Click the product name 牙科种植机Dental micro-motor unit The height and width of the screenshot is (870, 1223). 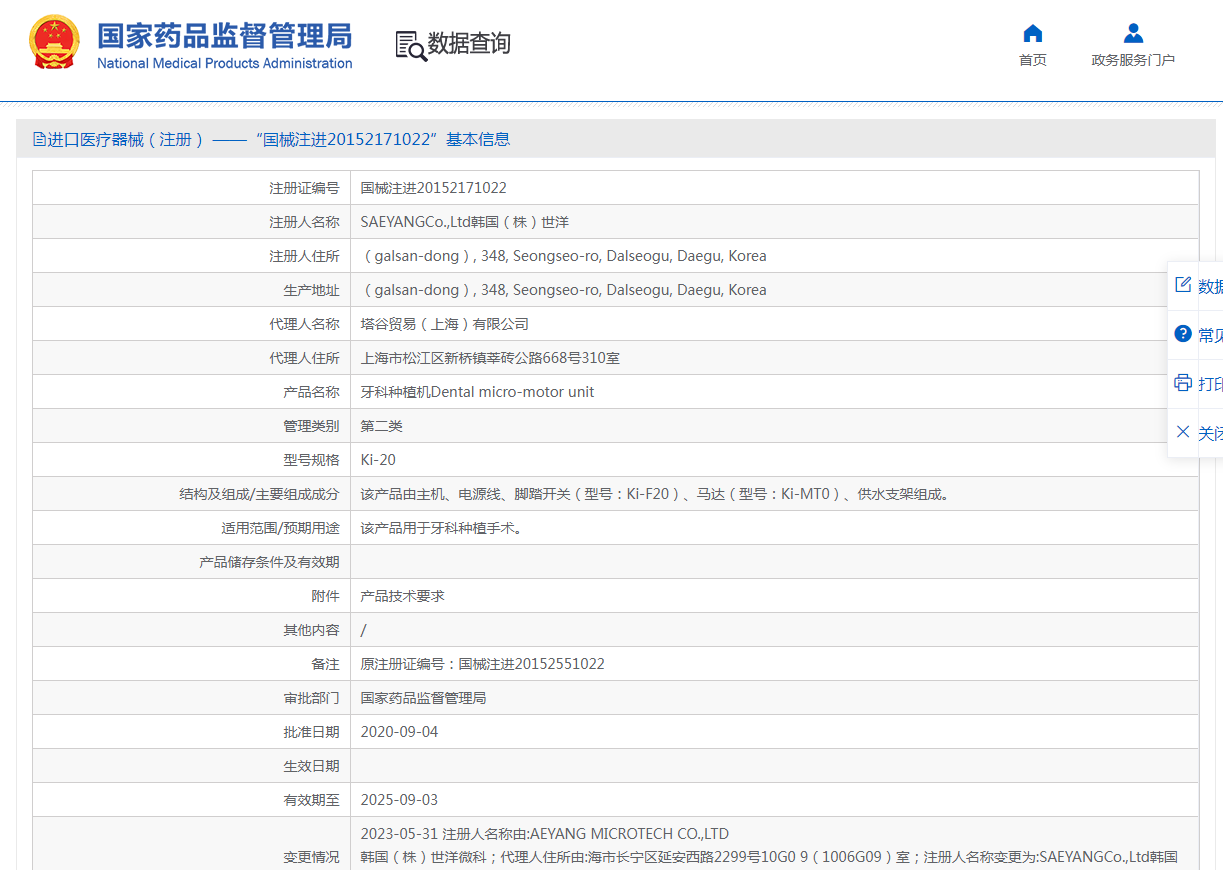478,392
